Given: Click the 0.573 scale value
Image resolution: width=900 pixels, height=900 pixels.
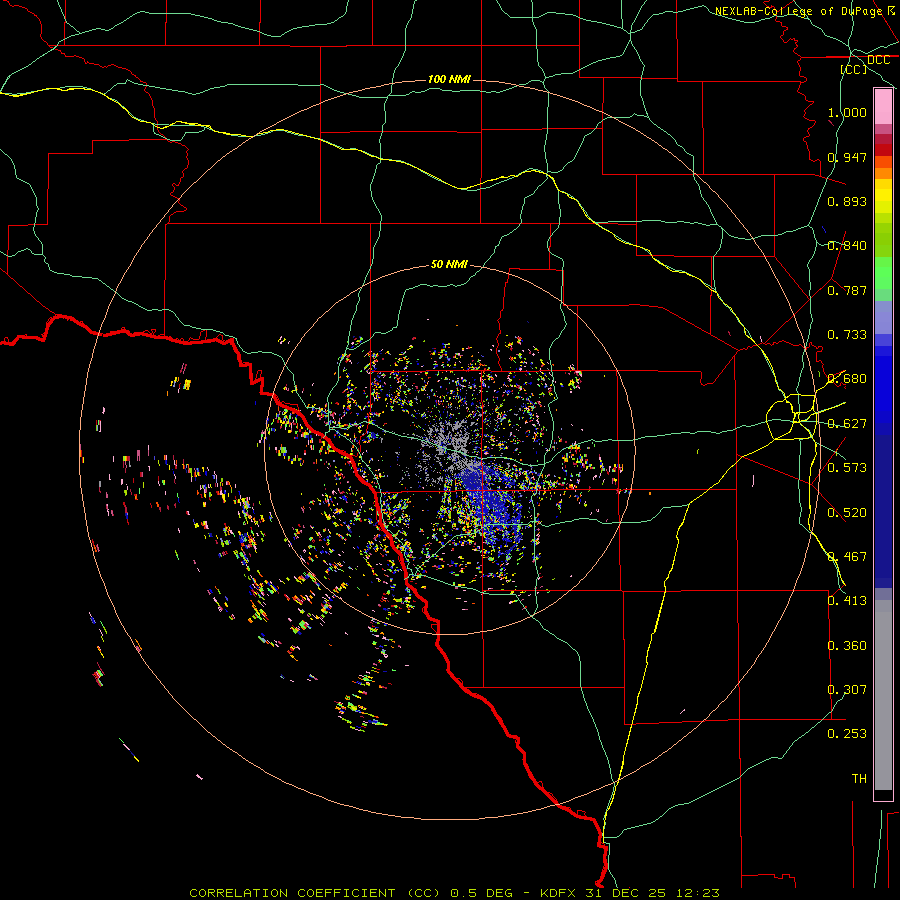Looking at the screenshot, I should 847,468.
